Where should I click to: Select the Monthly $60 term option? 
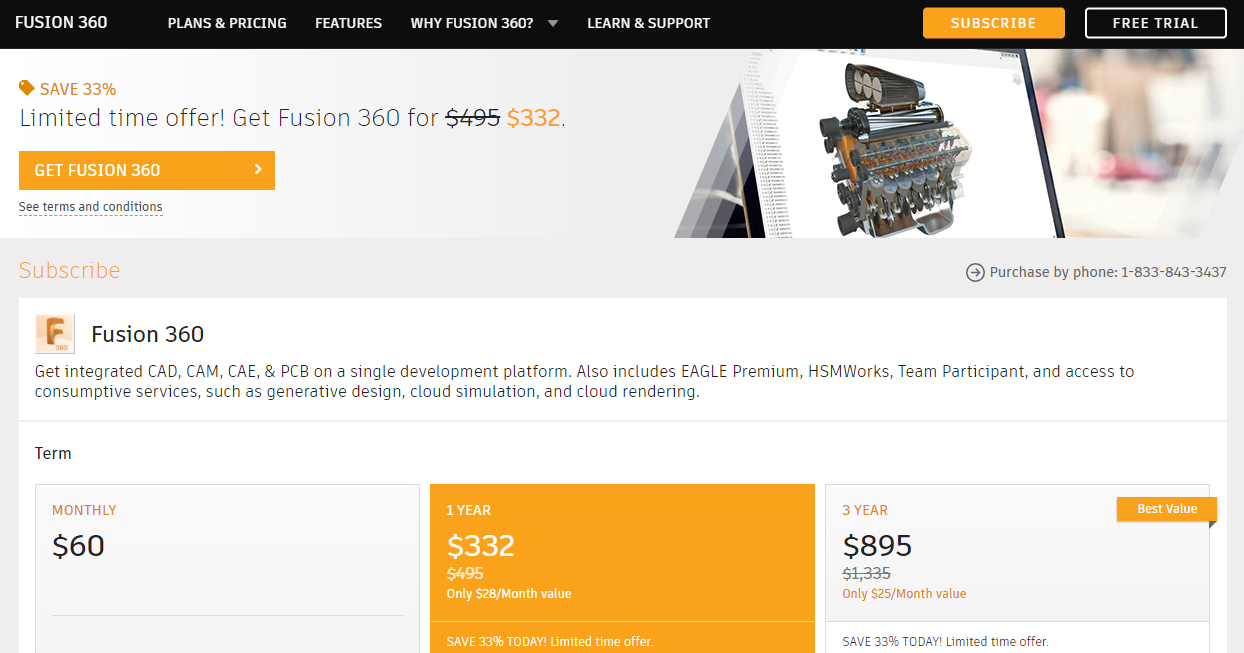[228, 569]
